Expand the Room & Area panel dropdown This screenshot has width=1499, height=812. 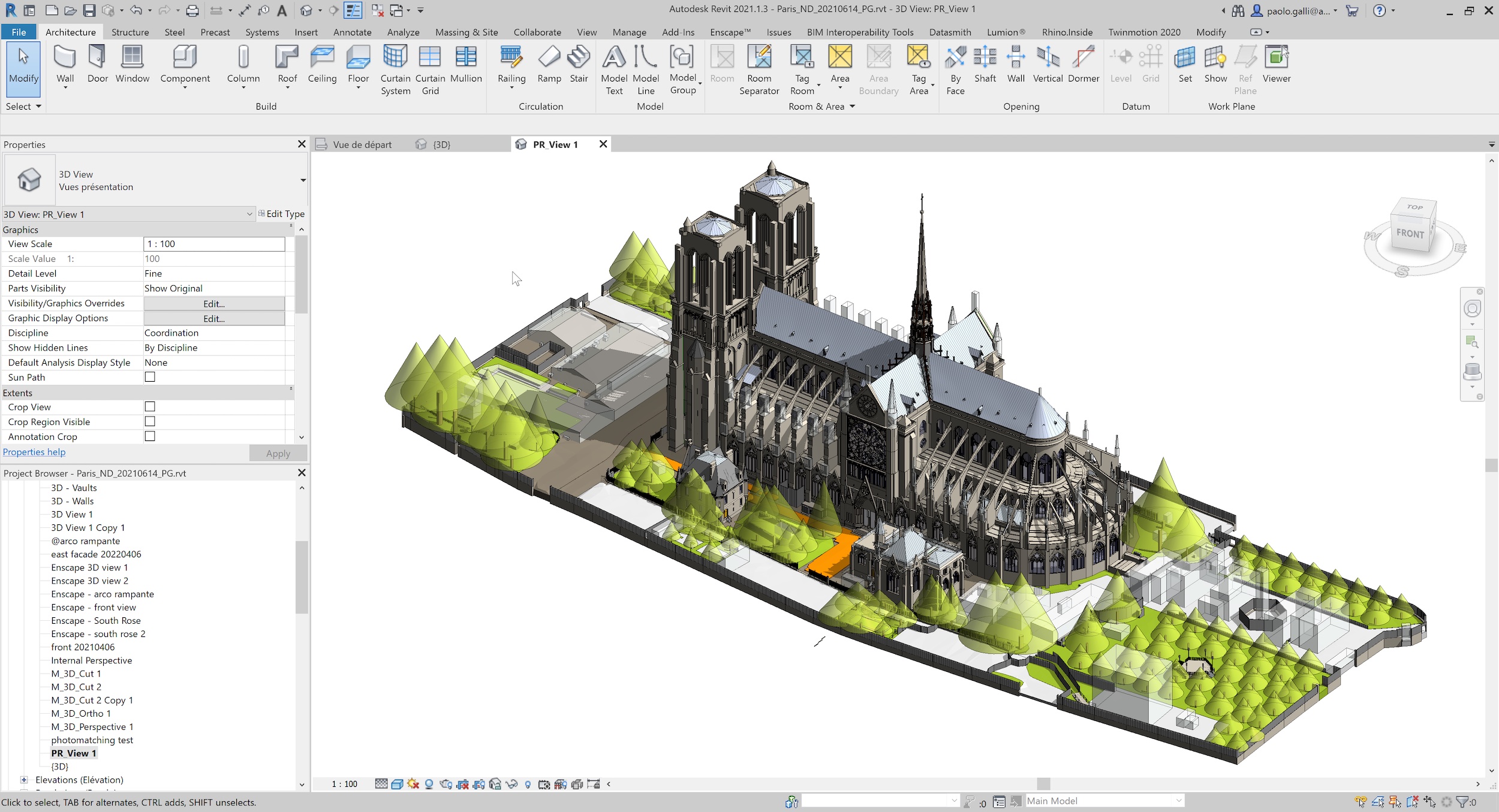click(852, 107)
